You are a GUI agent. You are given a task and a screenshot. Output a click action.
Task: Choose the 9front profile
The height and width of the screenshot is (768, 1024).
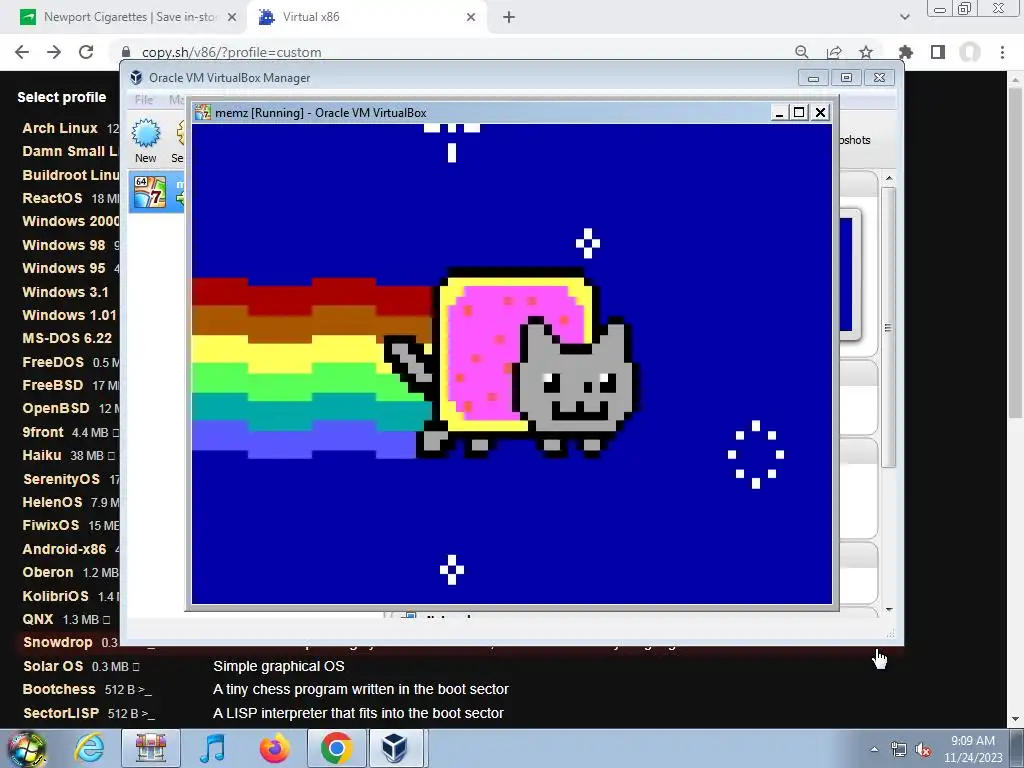point(43,432)
